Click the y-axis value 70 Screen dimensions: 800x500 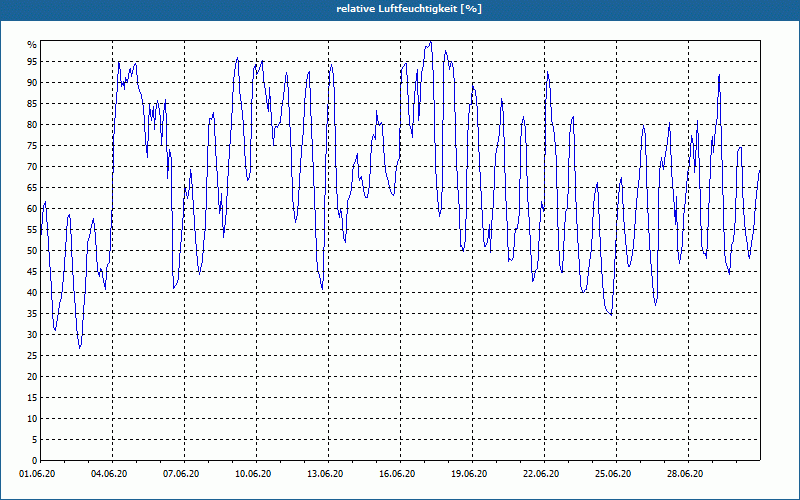click(32, 166)
